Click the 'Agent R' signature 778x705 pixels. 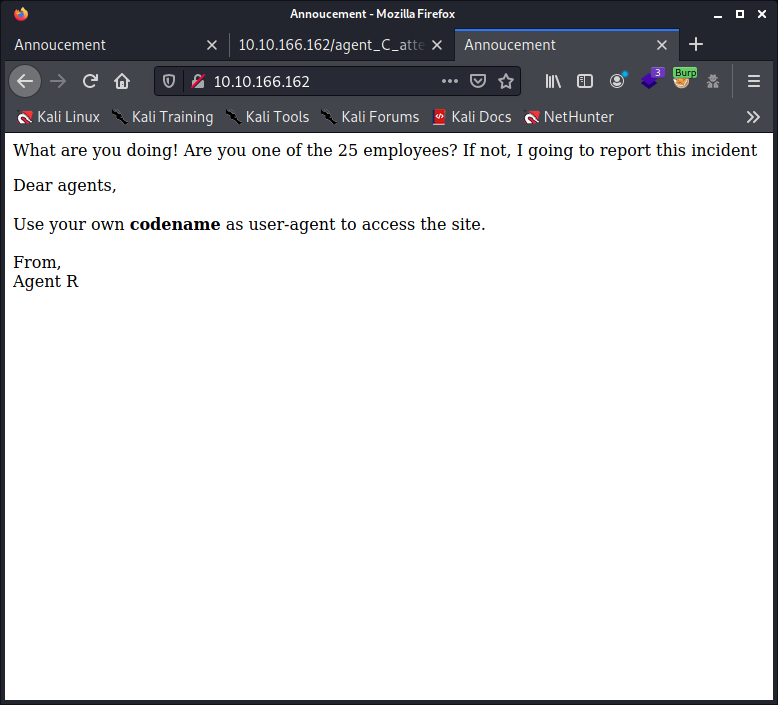46,281
